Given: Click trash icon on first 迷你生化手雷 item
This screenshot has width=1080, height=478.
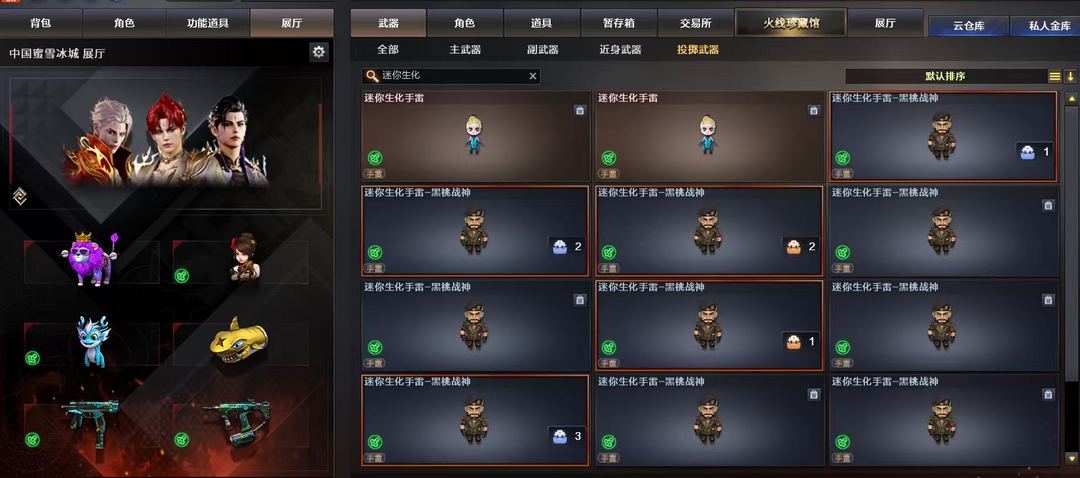Looking at the screenshot, I should pos(580,110).
